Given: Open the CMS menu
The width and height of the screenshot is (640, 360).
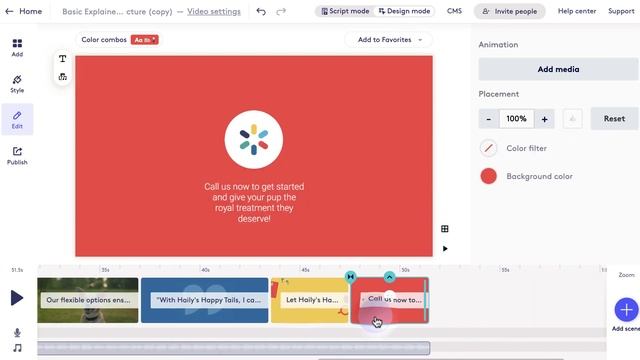Looking at the screenshot, I should [x=454, y=11].
